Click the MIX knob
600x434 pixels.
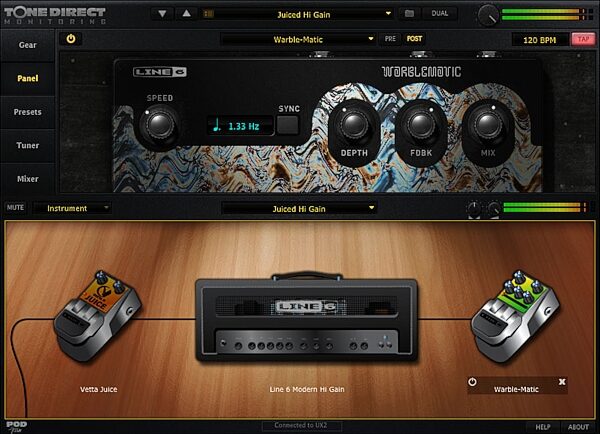(488, 124)
